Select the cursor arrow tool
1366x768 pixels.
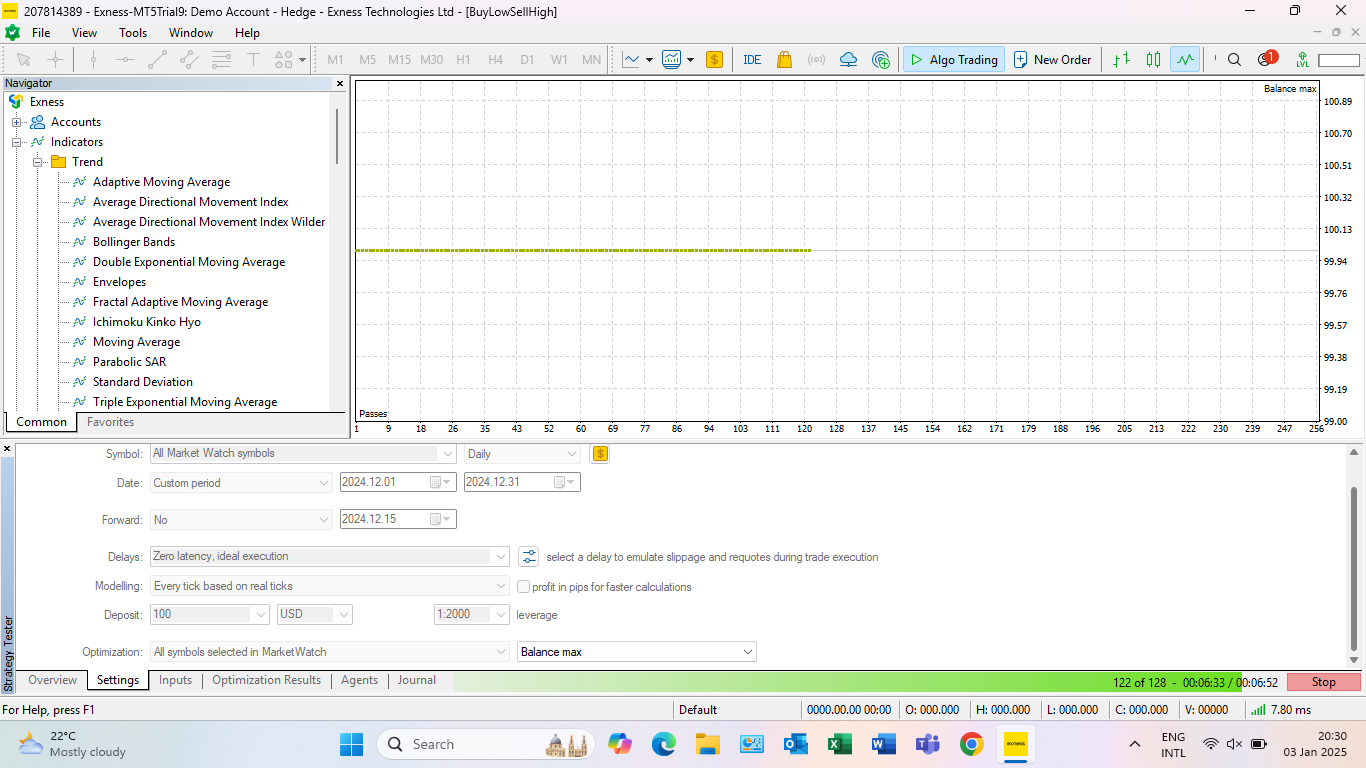coord(24,60)
